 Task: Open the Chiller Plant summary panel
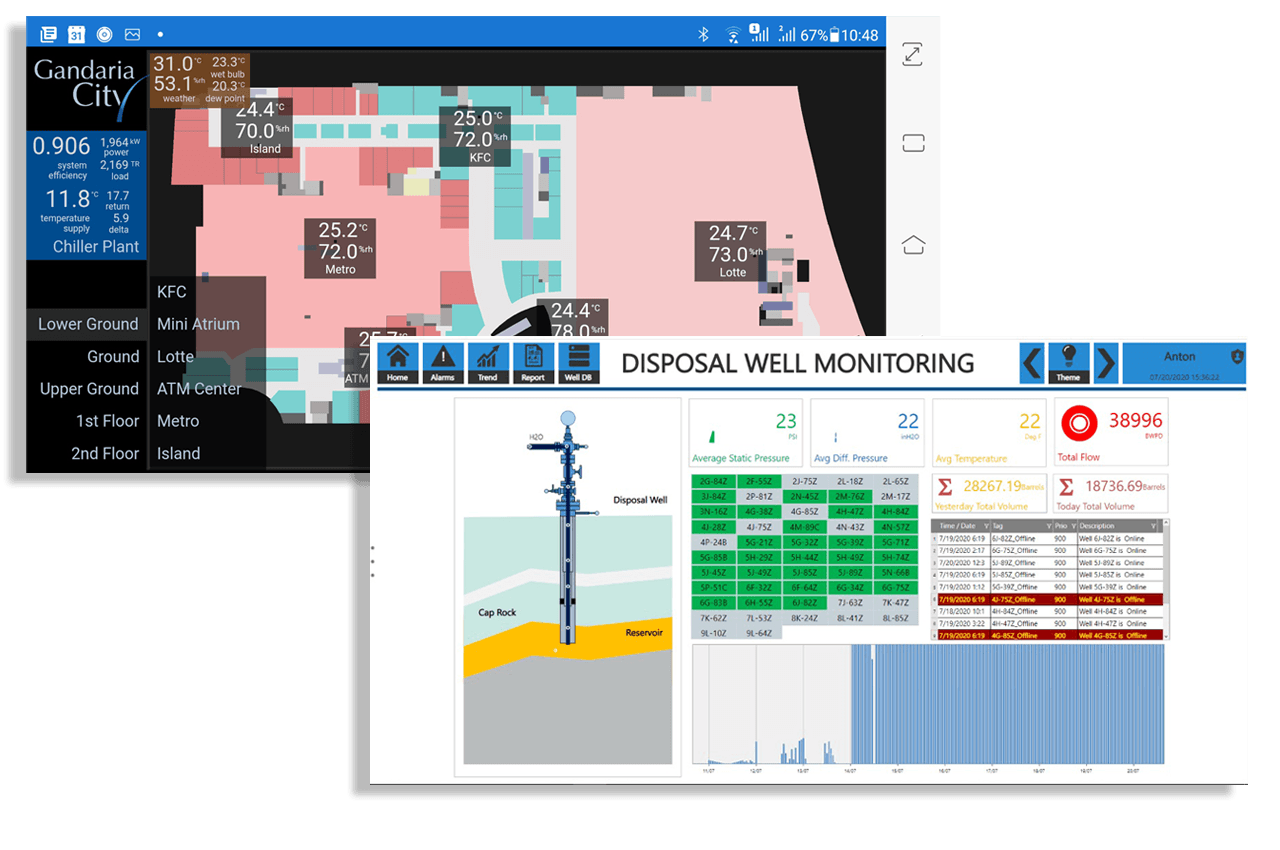pyautogui.click(x=87, y=195)
